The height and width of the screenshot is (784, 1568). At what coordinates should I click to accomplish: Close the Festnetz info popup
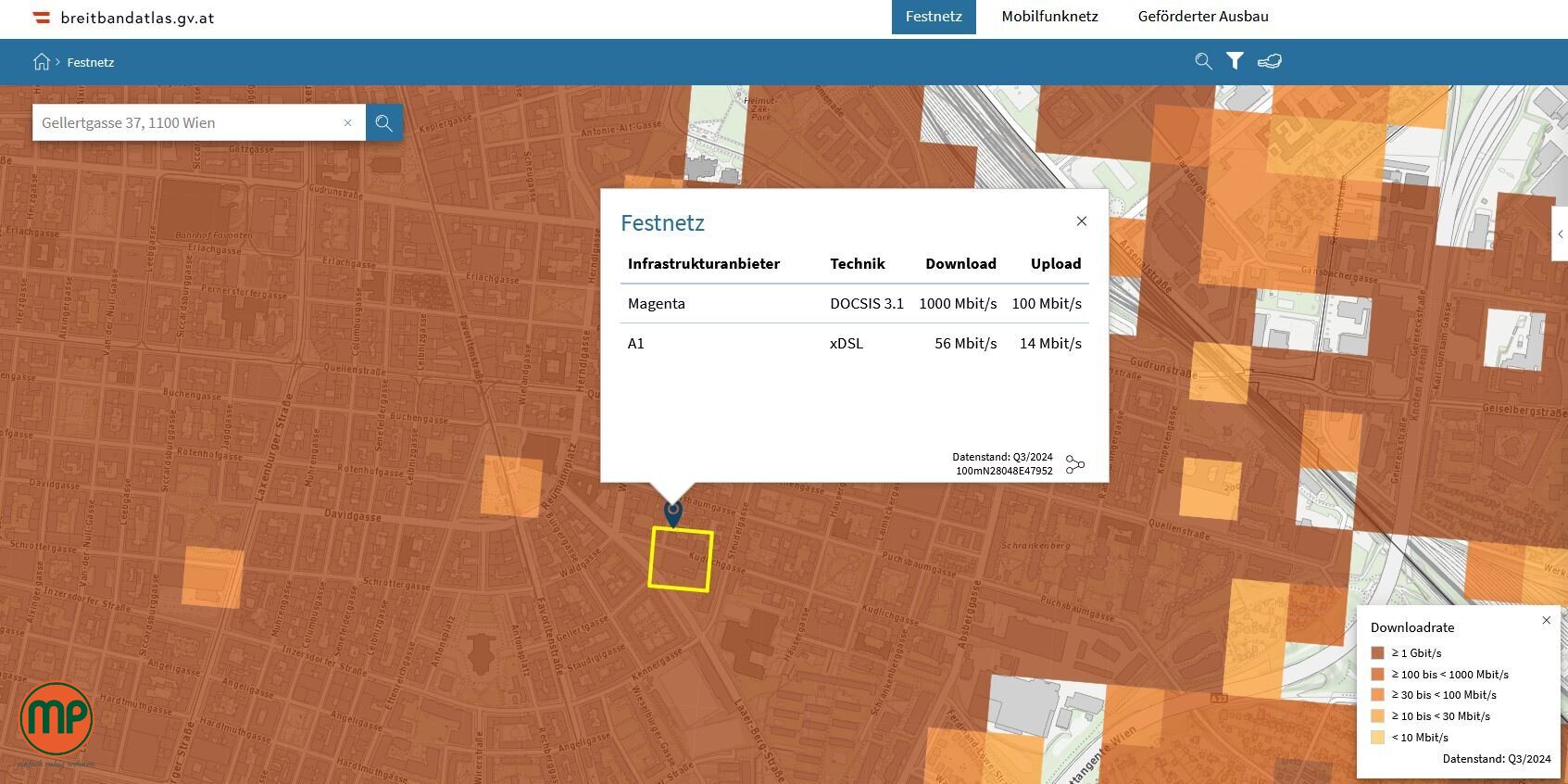(1081, 221)
